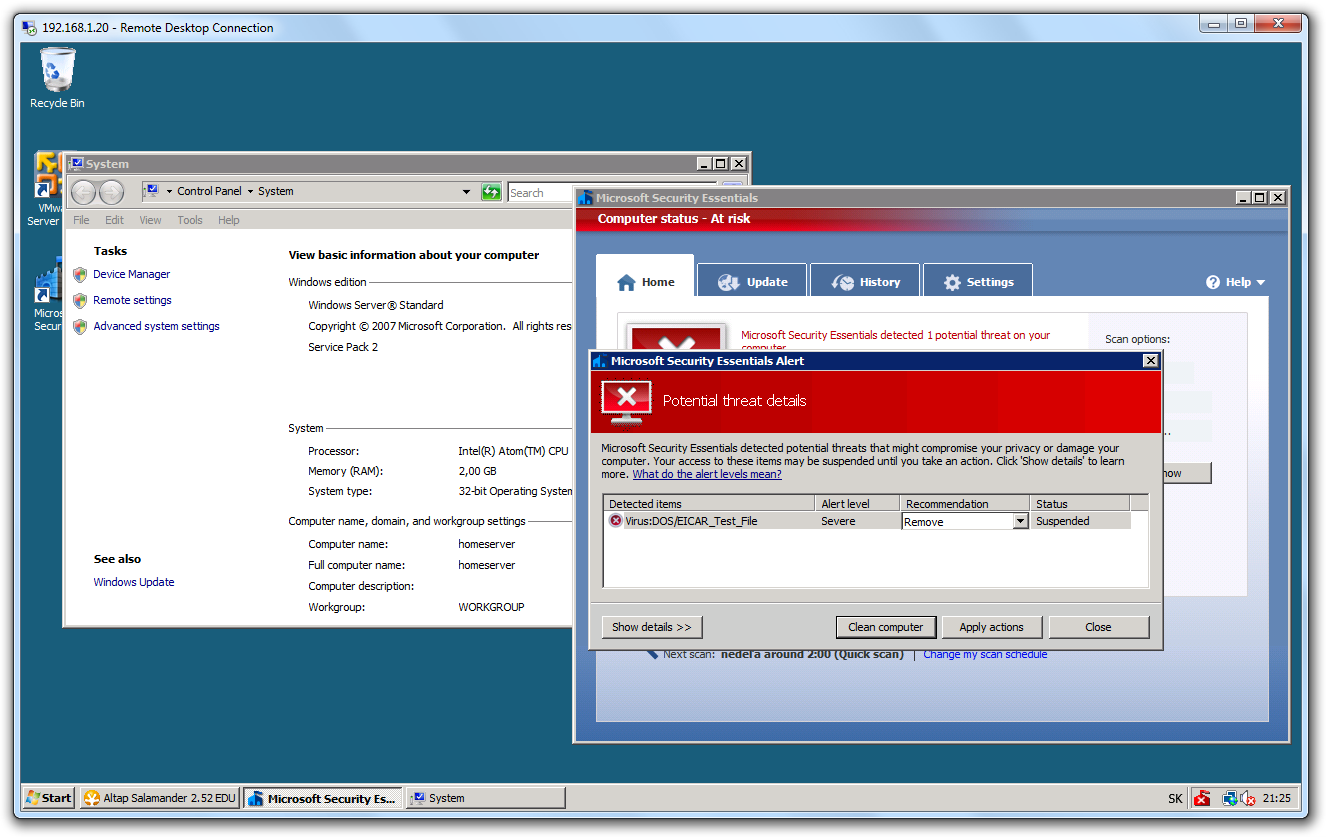Click Microsoft Security Essentials taskbar button
The image size is (1326, 837).
(x=323, y=798)
